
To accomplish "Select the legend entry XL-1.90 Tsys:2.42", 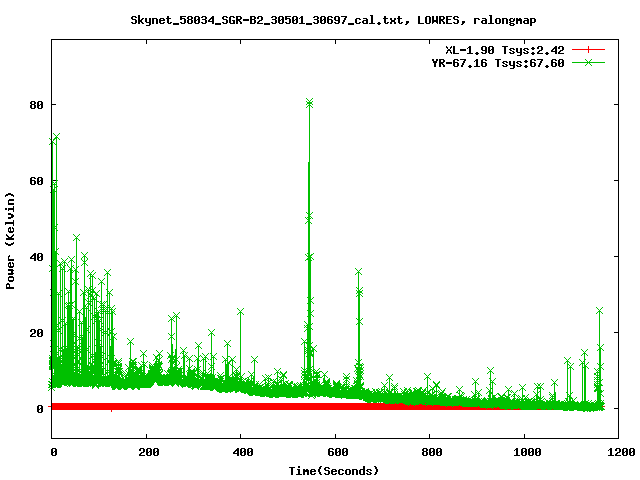I will pyautogui.click(x=504, y=50).
